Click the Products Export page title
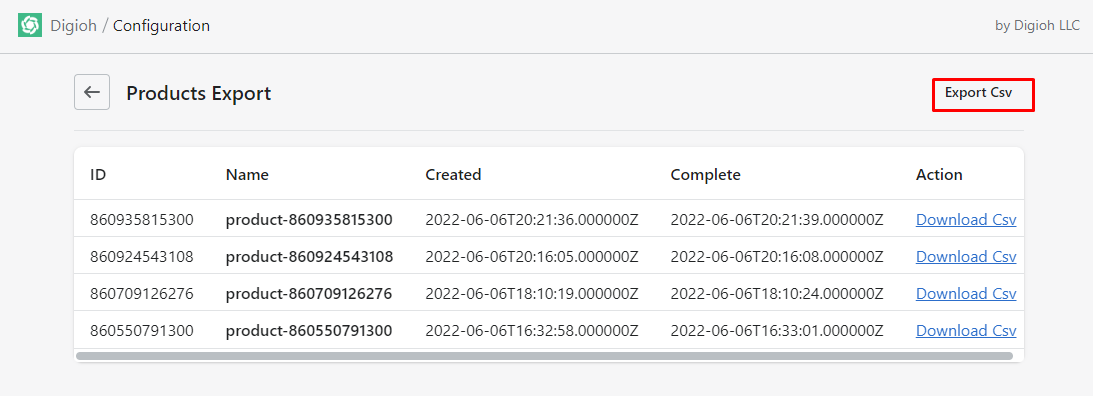The height and width of the screenshot is (396, 1093). (199, 93)
